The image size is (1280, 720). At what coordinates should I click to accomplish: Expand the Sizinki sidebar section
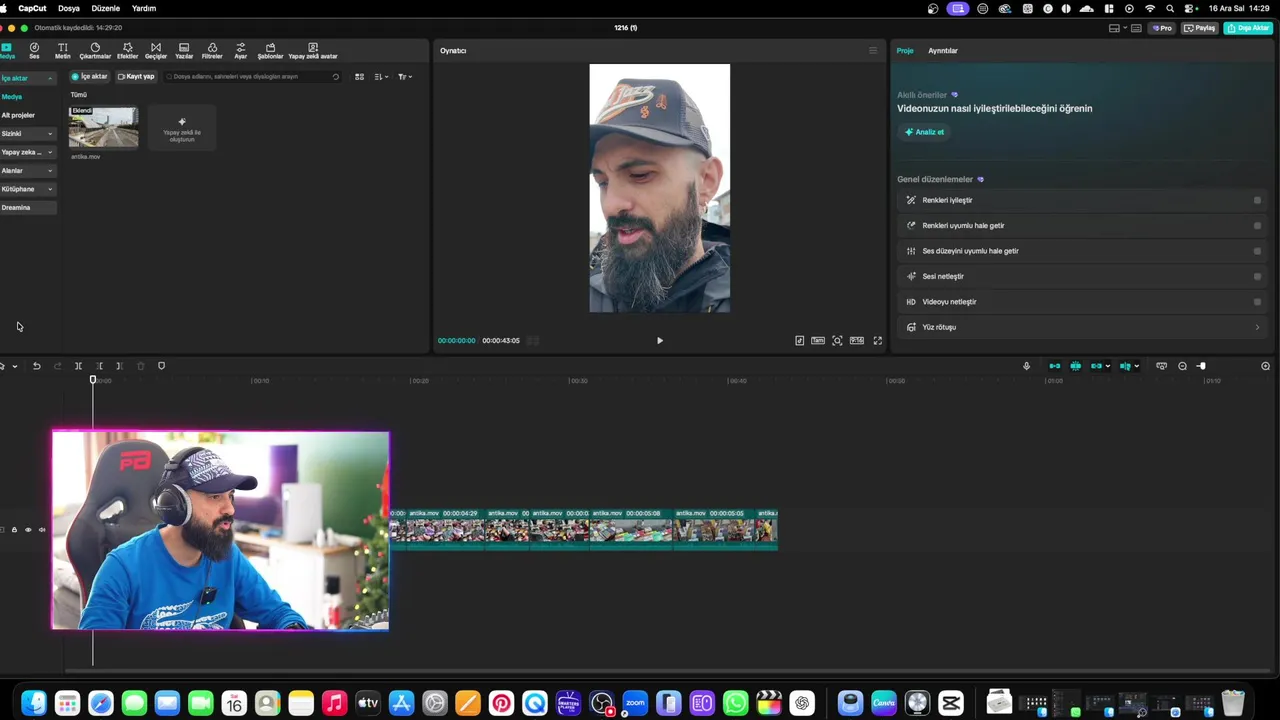[x=50, y=134]
